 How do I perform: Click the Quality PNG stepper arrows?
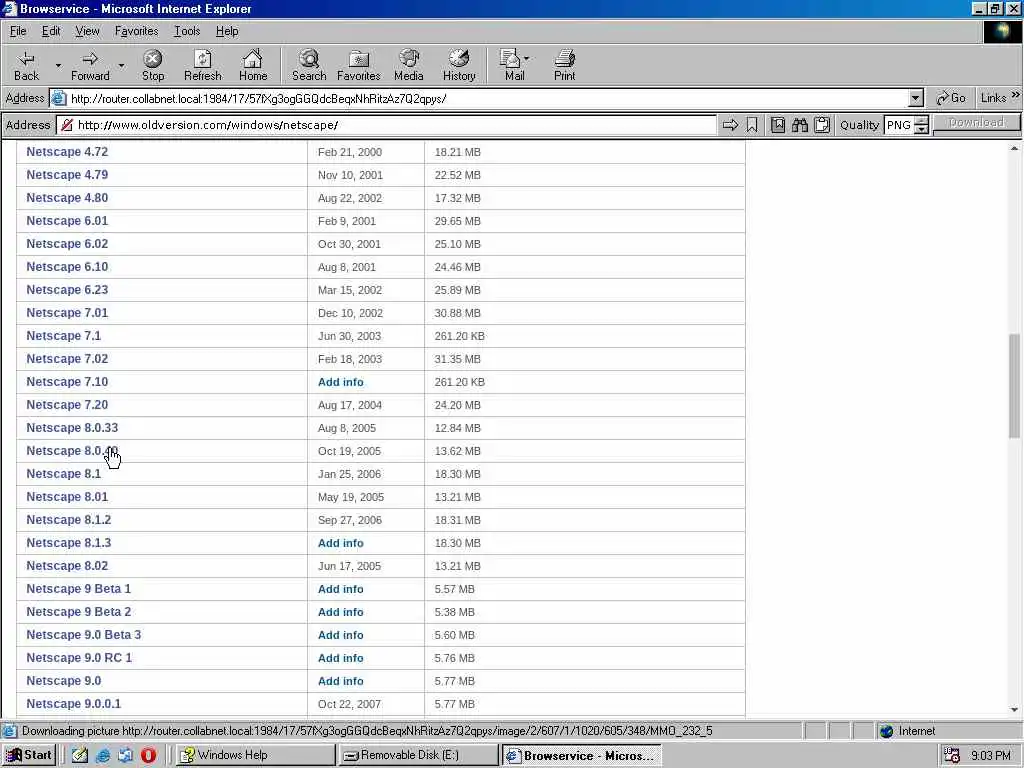[921, 125]
